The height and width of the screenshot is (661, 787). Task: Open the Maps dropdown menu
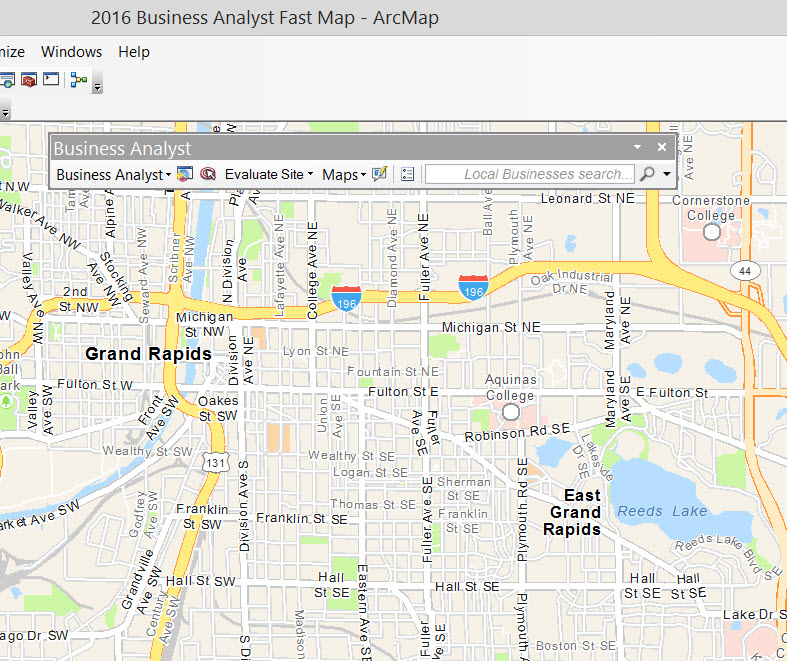pyautogui.click(x=344, y=175)
